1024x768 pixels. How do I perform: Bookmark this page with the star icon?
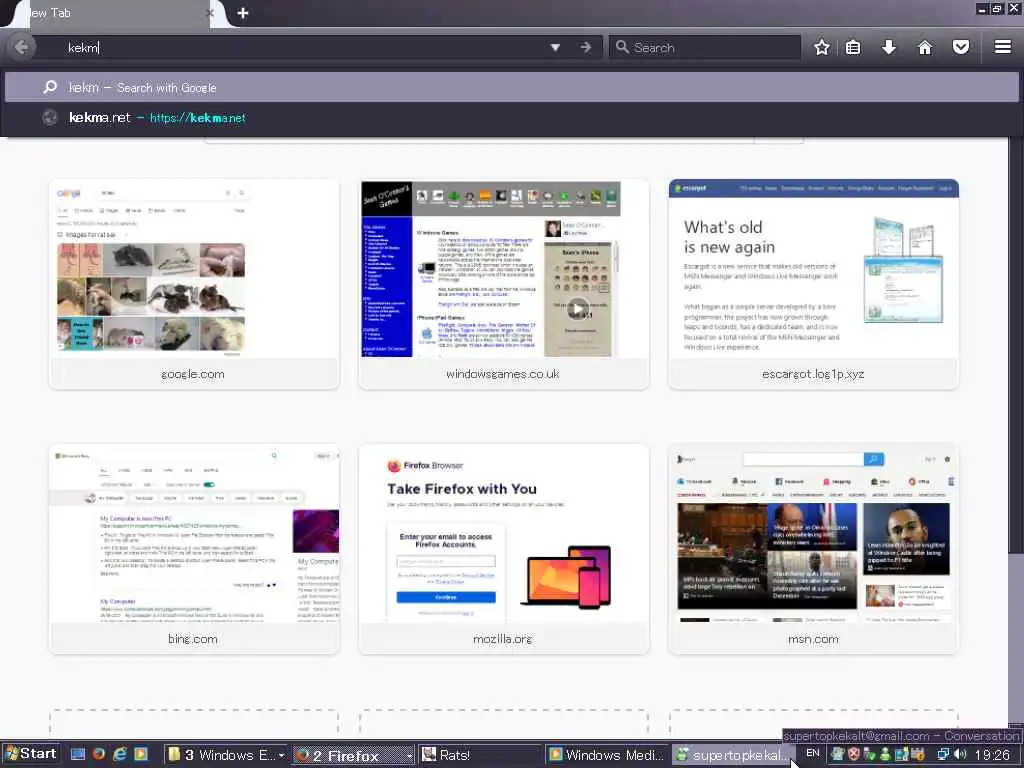pos(822,47)
